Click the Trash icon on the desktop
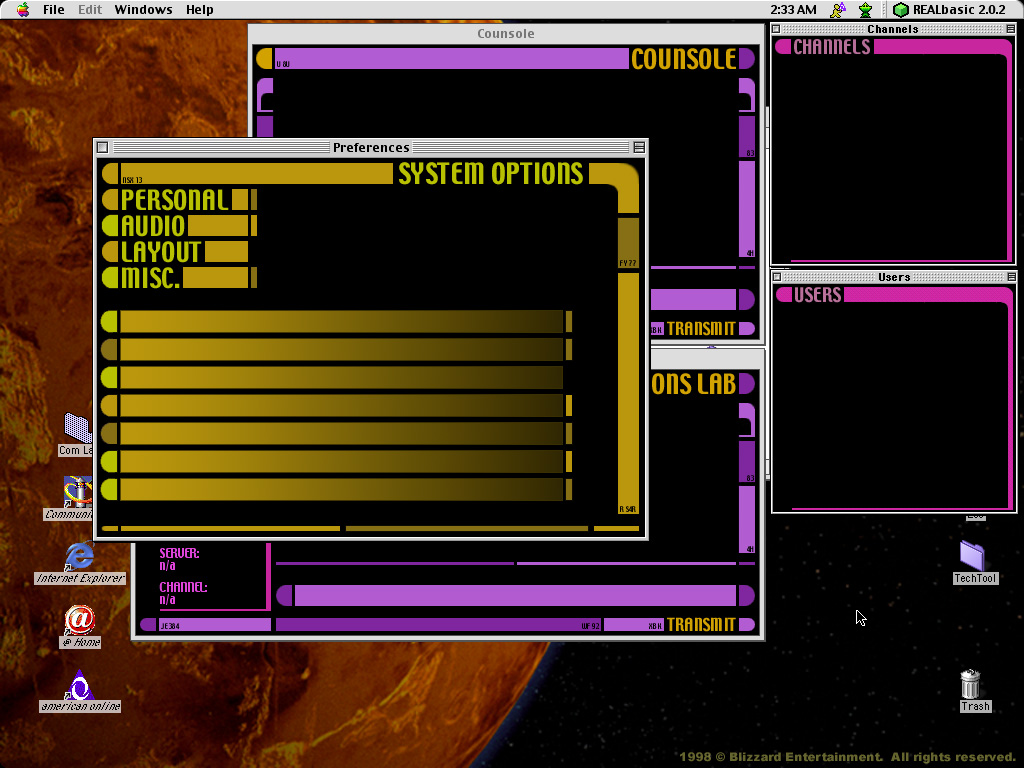Screen dimensions: 1024x768 (x=971, y=684)
